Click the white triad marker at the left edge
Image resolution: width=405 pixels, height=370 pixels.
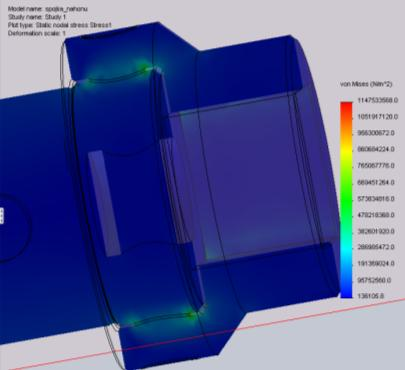(2, 215)
